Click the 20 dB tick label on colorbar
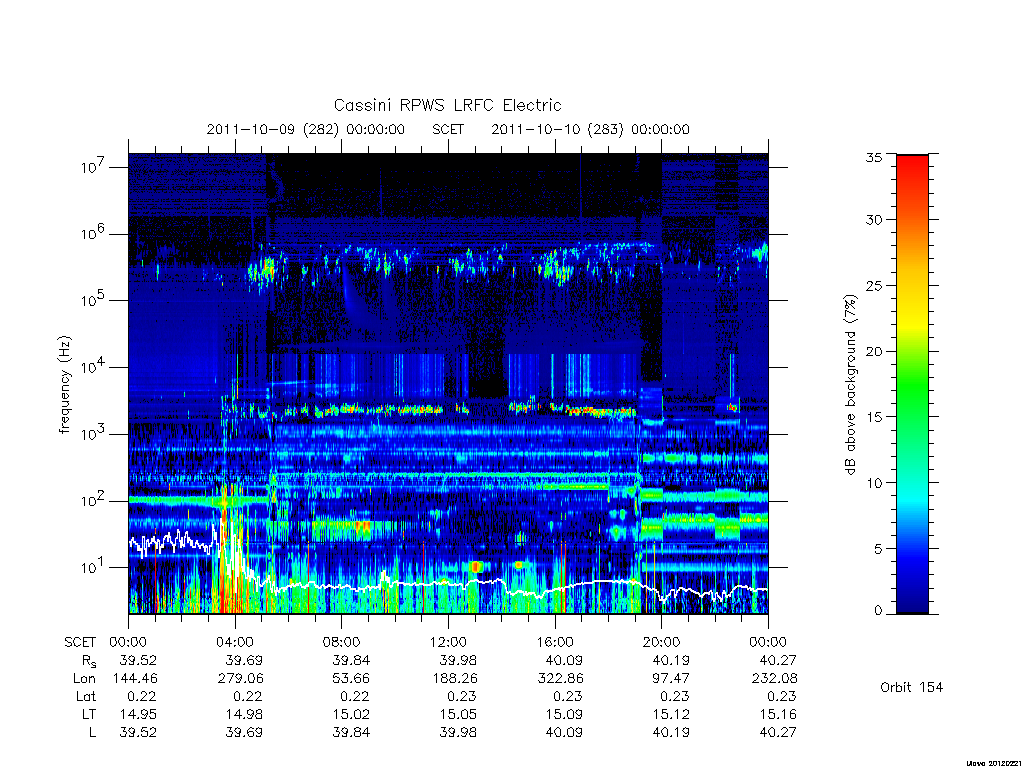This screenshot has height=768, width=1024. [874, 351]
